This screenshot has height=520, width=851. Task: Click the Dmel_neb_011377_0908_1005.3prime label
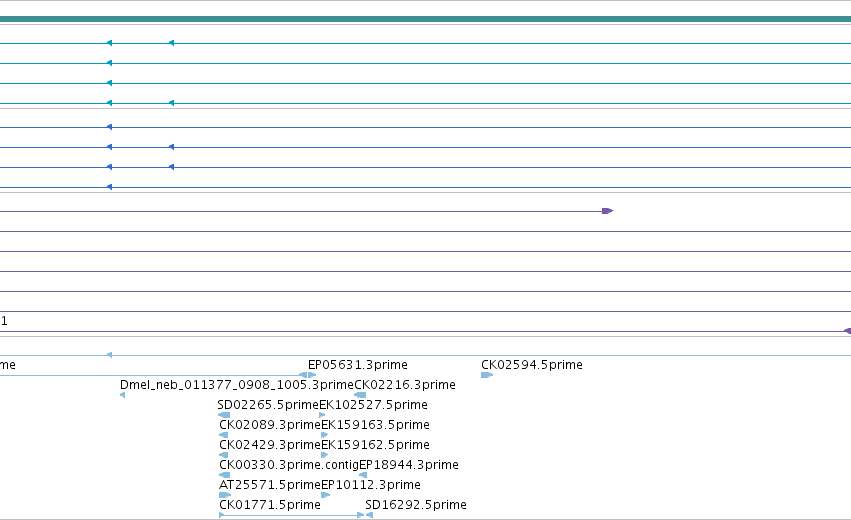[x=237, y=385]
